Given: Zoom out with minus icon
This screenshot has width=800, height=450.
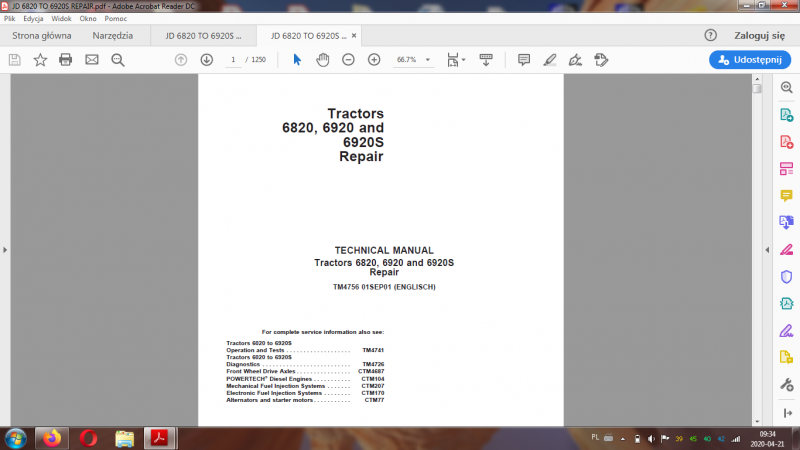Looking at the screenshot, I should (x=348, y=60).
